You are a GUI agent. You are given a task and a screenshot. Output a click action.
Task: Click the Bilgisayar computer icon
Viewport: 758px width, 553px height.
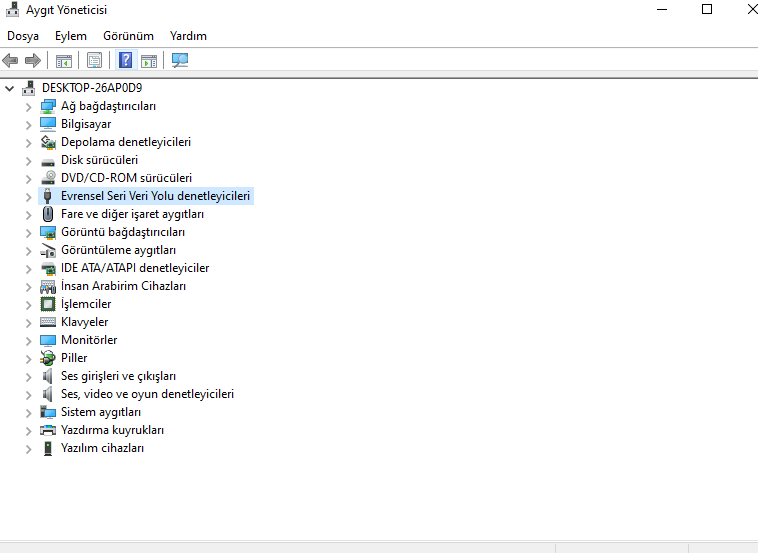tap(48, 124)
